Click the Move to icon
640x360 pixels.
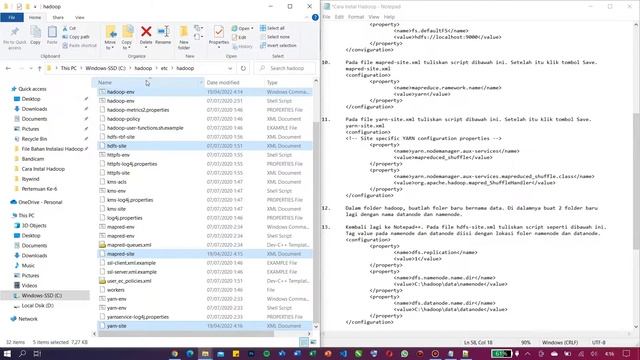click(110, 32)
